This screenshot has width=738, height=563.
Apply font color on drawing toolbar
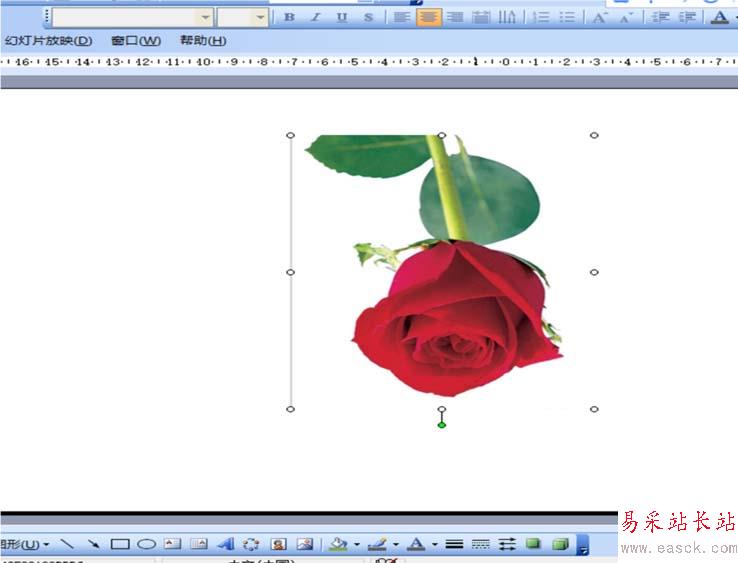[x=416, y=545]
